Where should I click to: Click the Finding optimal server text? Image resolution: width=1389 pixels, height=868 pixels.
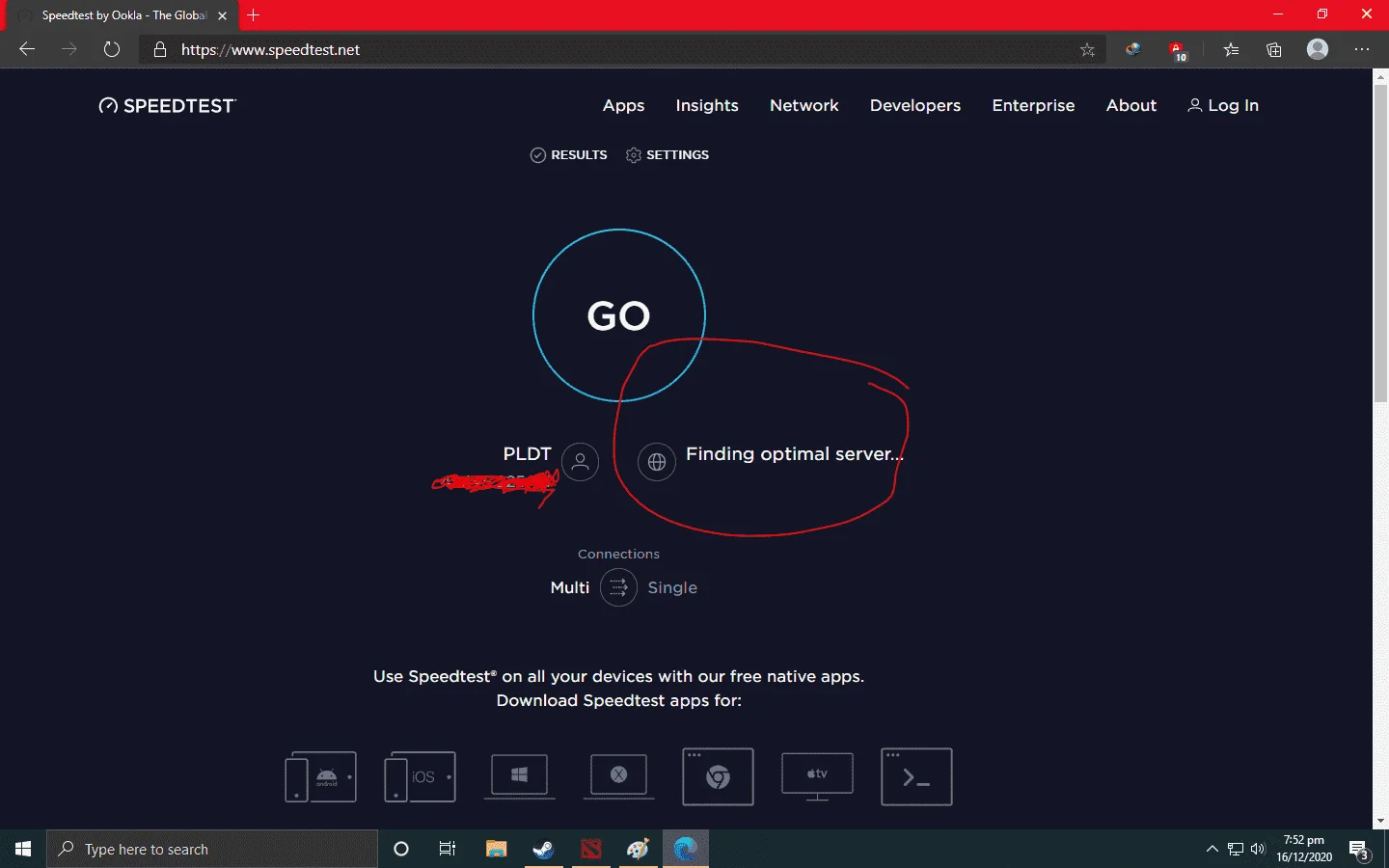click(795, 453)
